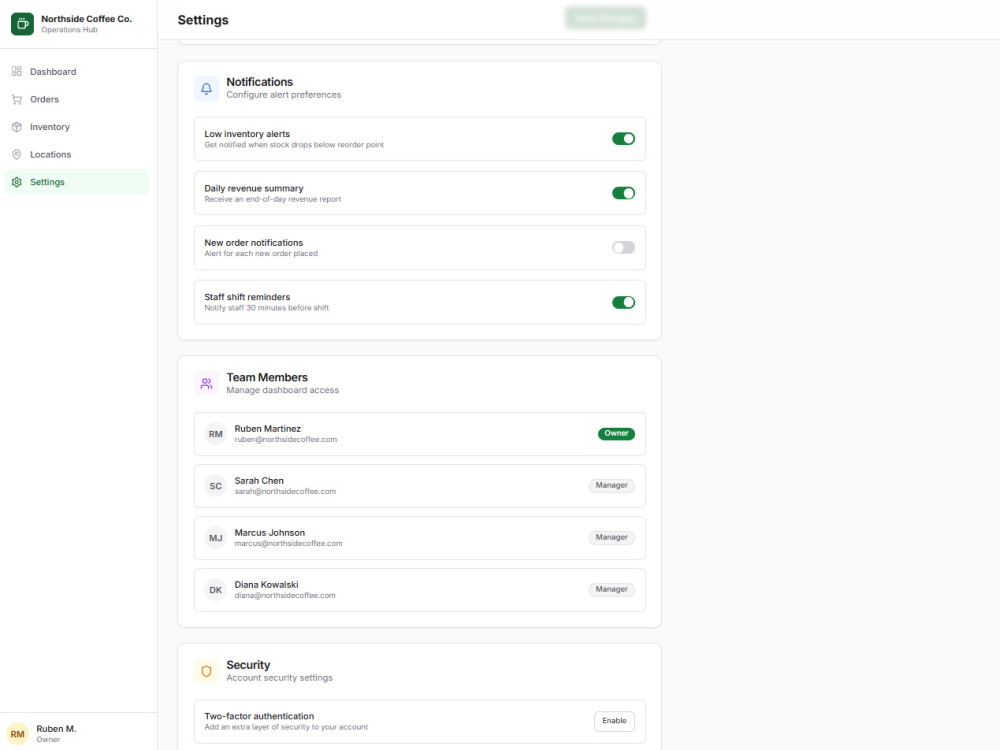Click the Staff shift reminders label
This screenshot has width=1000, height=750.
[247, 297]
